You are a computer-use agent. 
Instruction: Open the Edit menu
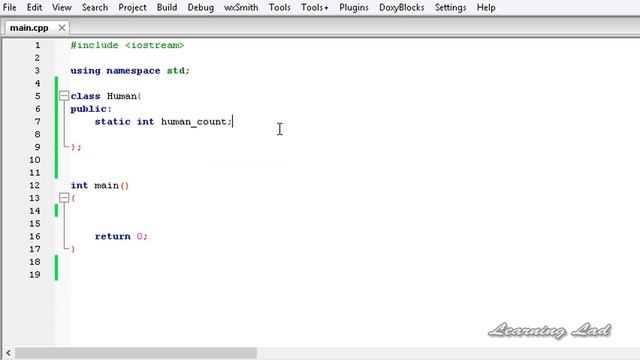click(34, 7)
